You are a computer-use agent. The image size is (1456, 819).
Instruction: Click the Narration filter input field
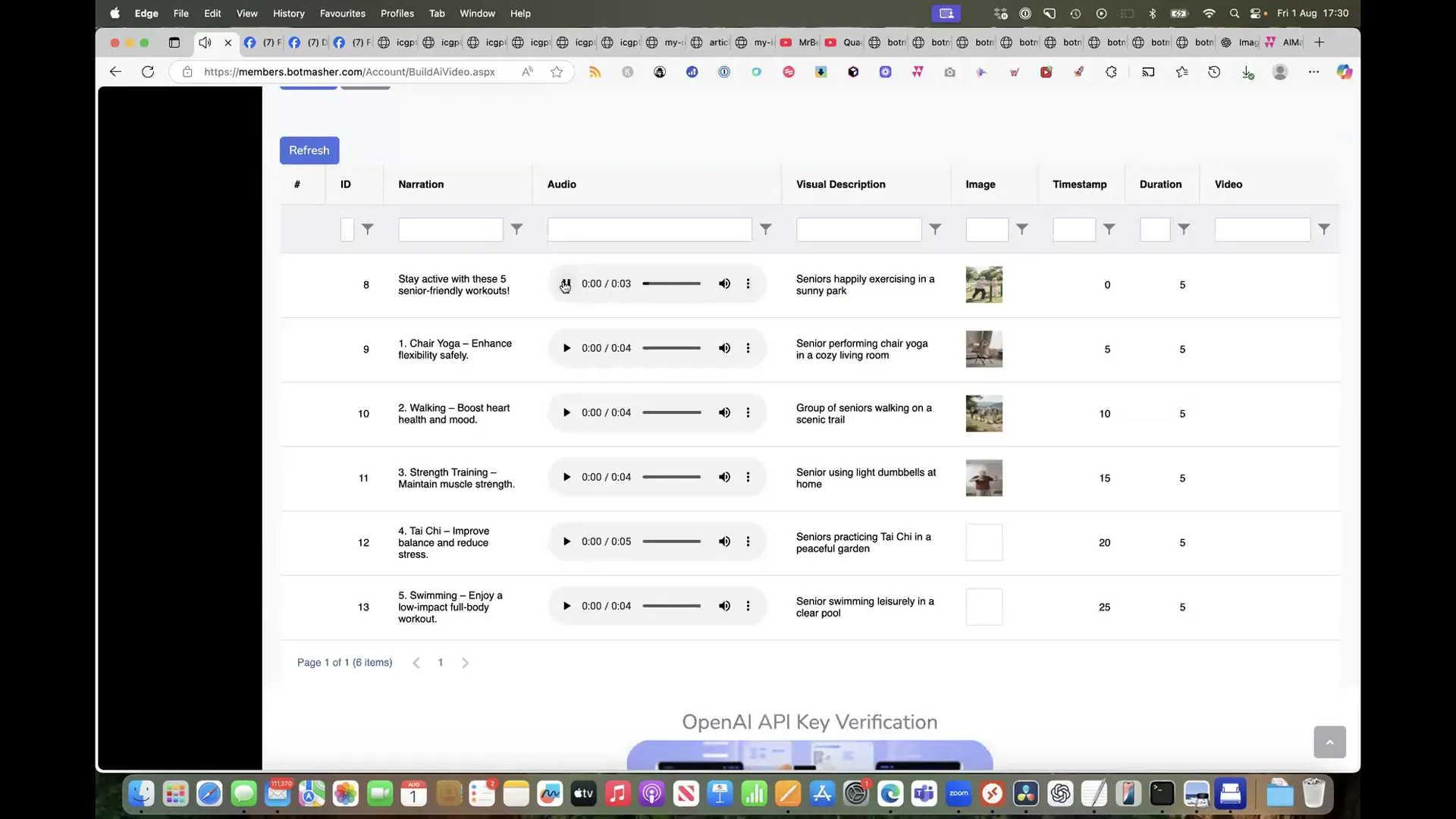point(450,230)
